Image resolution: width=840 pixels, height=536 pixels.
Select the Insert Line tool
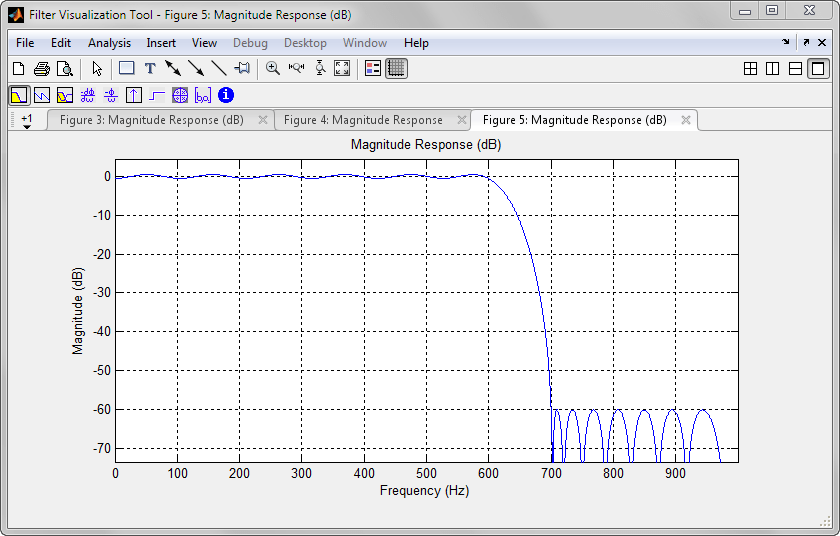coord(219,69)
